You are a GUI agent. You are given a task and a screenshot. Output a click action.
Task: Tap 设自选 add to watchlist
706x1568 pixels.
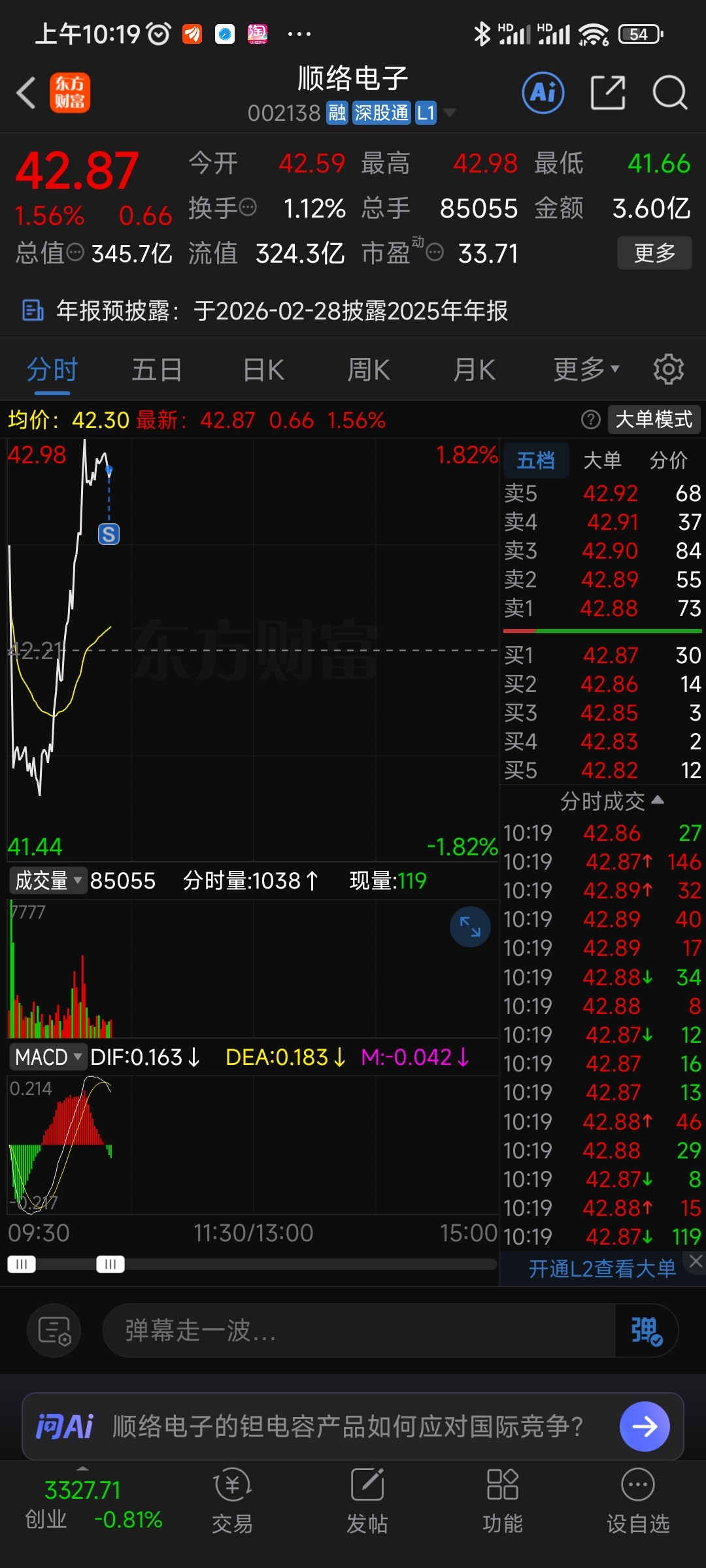tap(638, 1501)
